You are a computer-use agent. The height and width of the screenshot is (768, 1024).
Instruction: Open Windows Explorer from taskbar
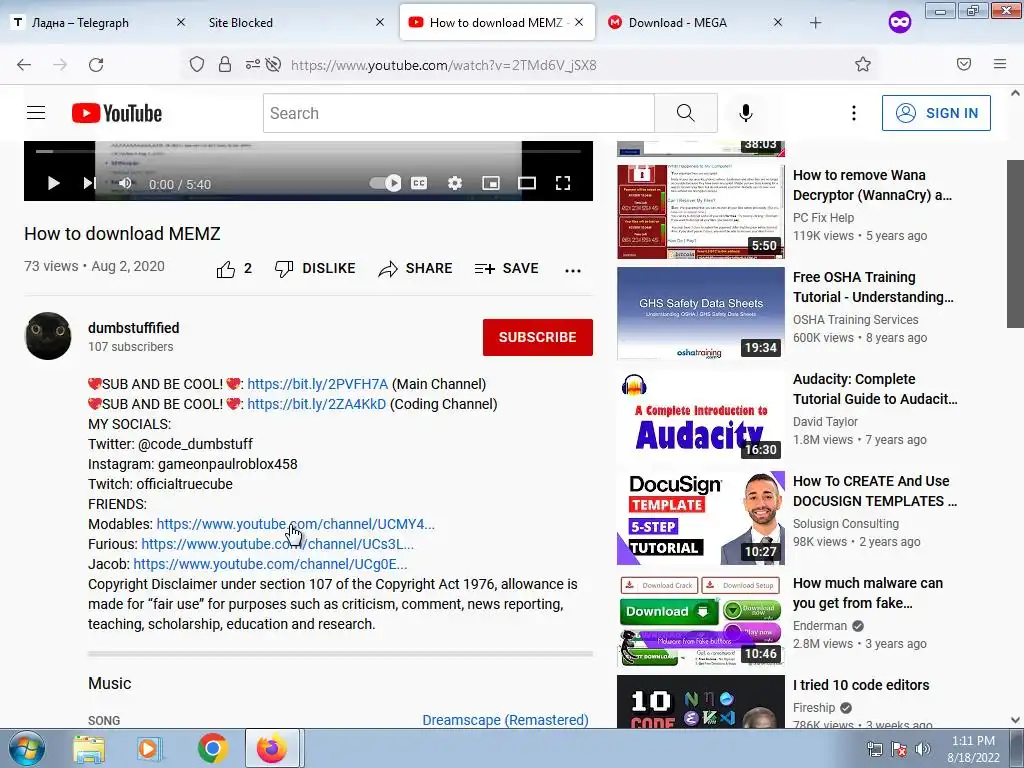pos(89,749)
